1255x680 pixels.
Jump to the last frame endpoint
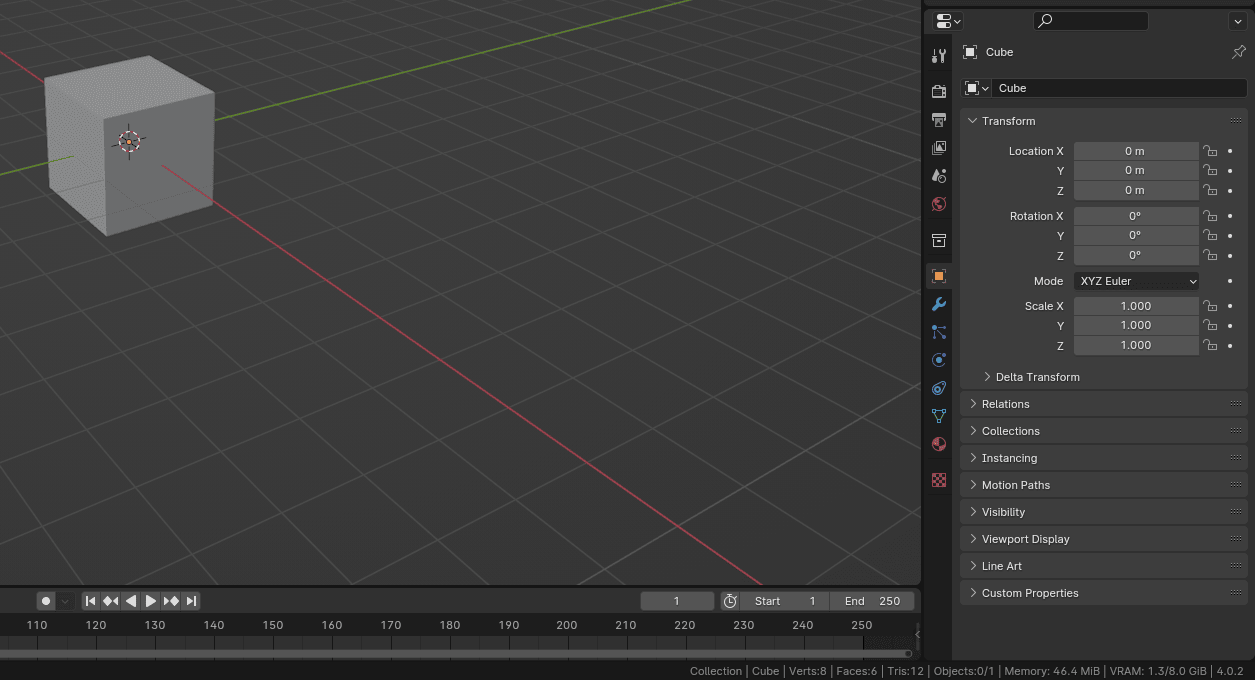point(191,601)
